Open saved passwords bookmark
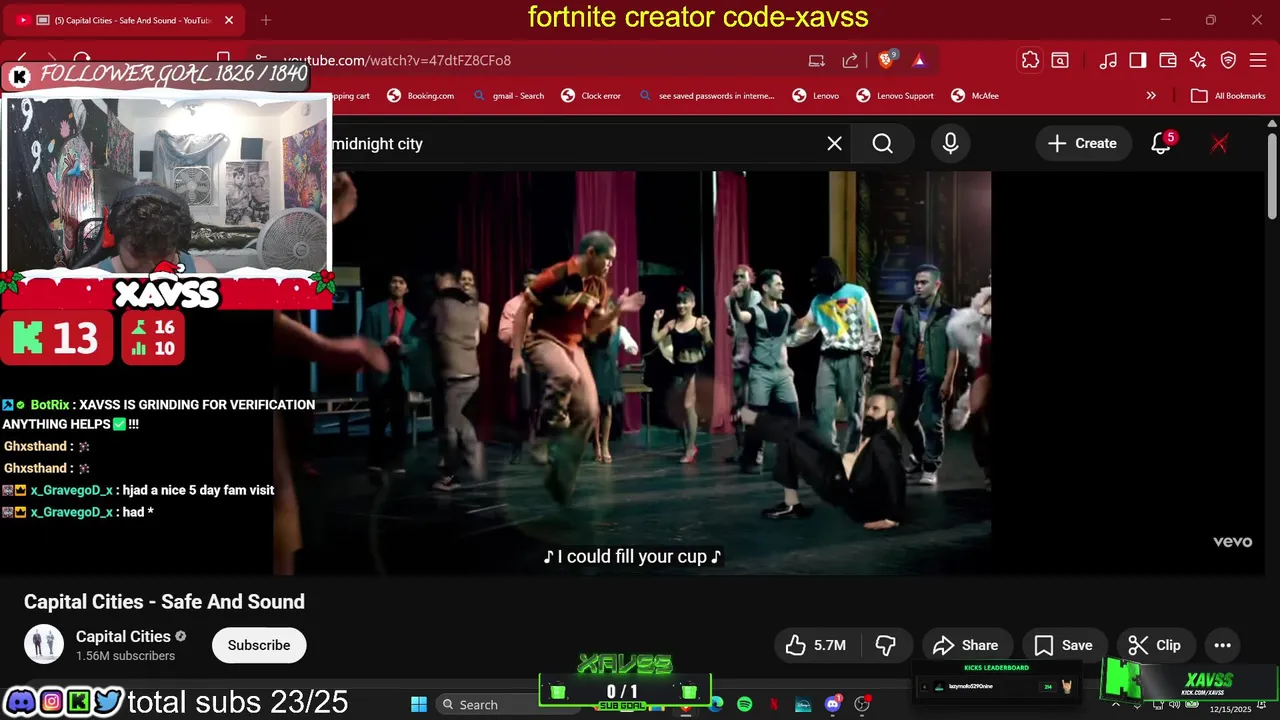This screenshot has height=720, width=1280. (706, 96)
